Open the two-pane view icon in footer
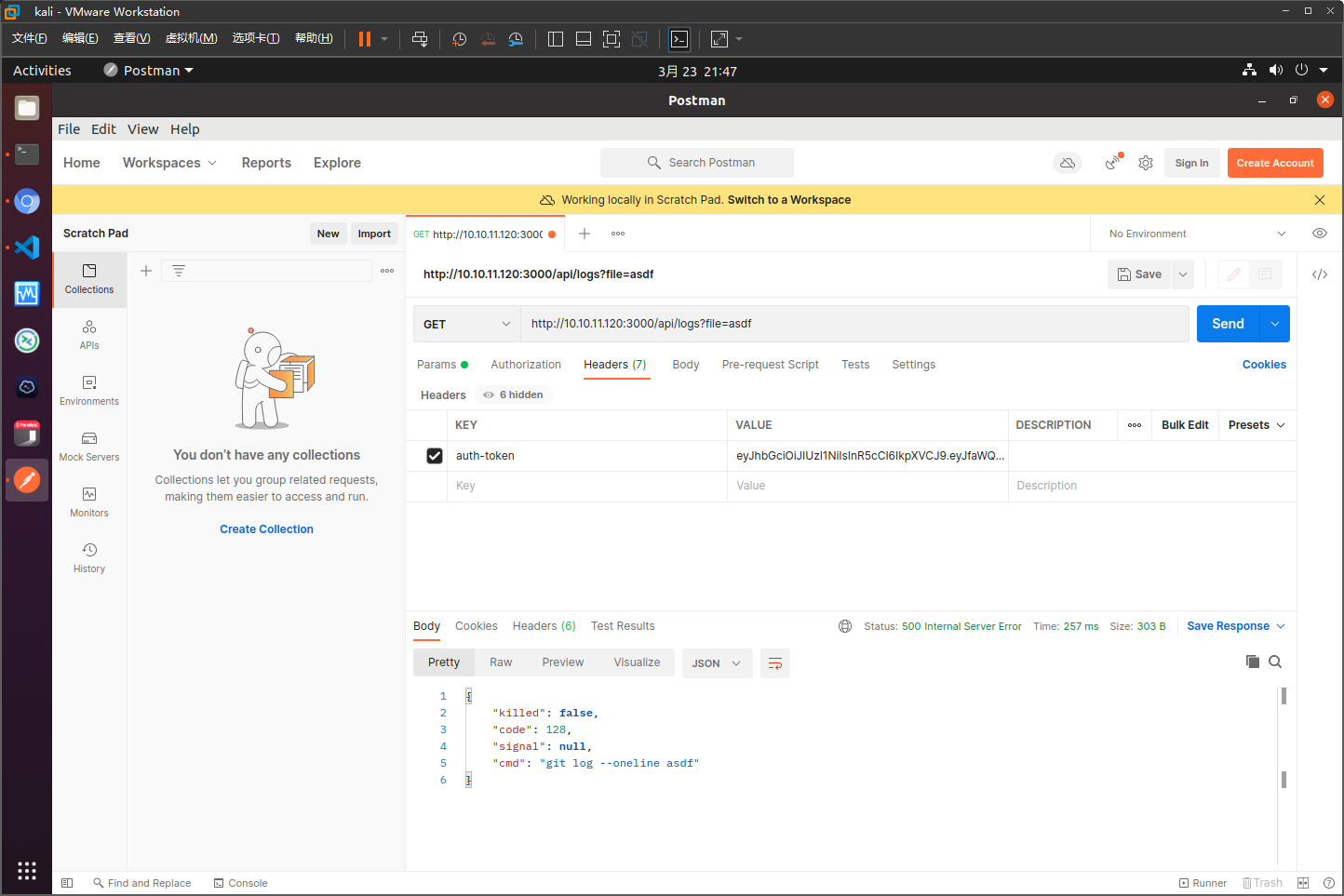The height and width of the screenshot is (896, 1344). [x=1303, y=883]
